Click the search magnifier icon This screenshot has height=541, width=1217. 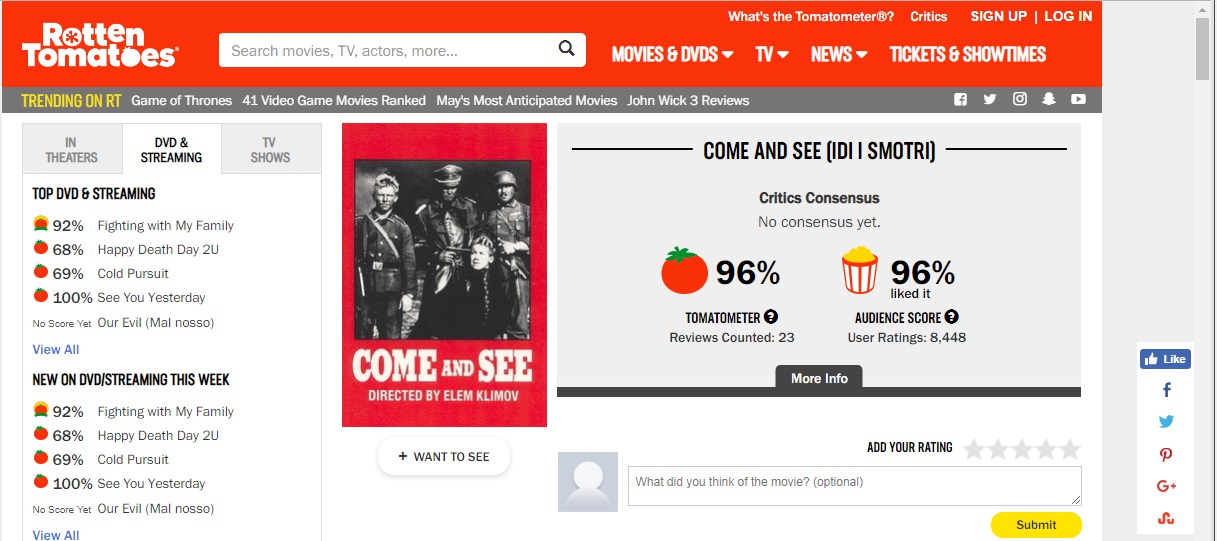[566, 48]
